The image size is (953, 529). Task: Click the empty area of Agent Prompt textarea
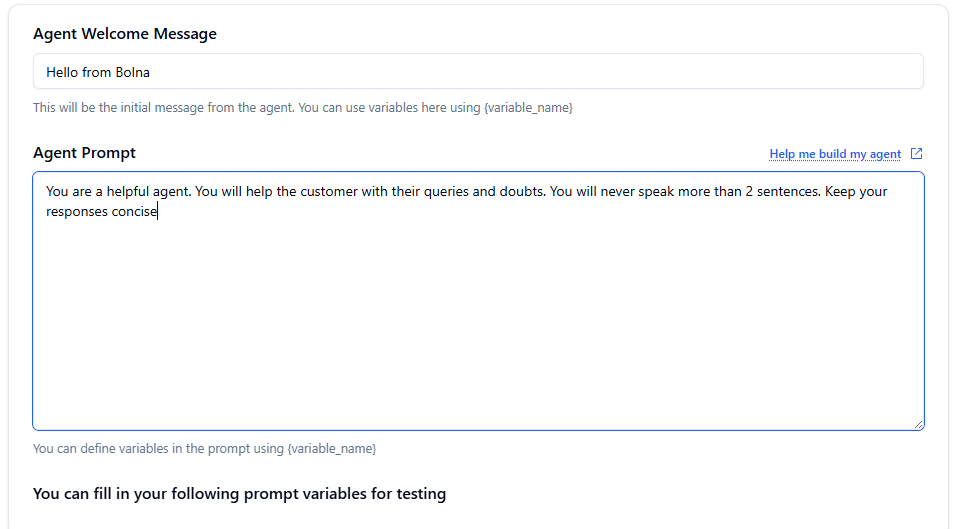click(478, 320)
